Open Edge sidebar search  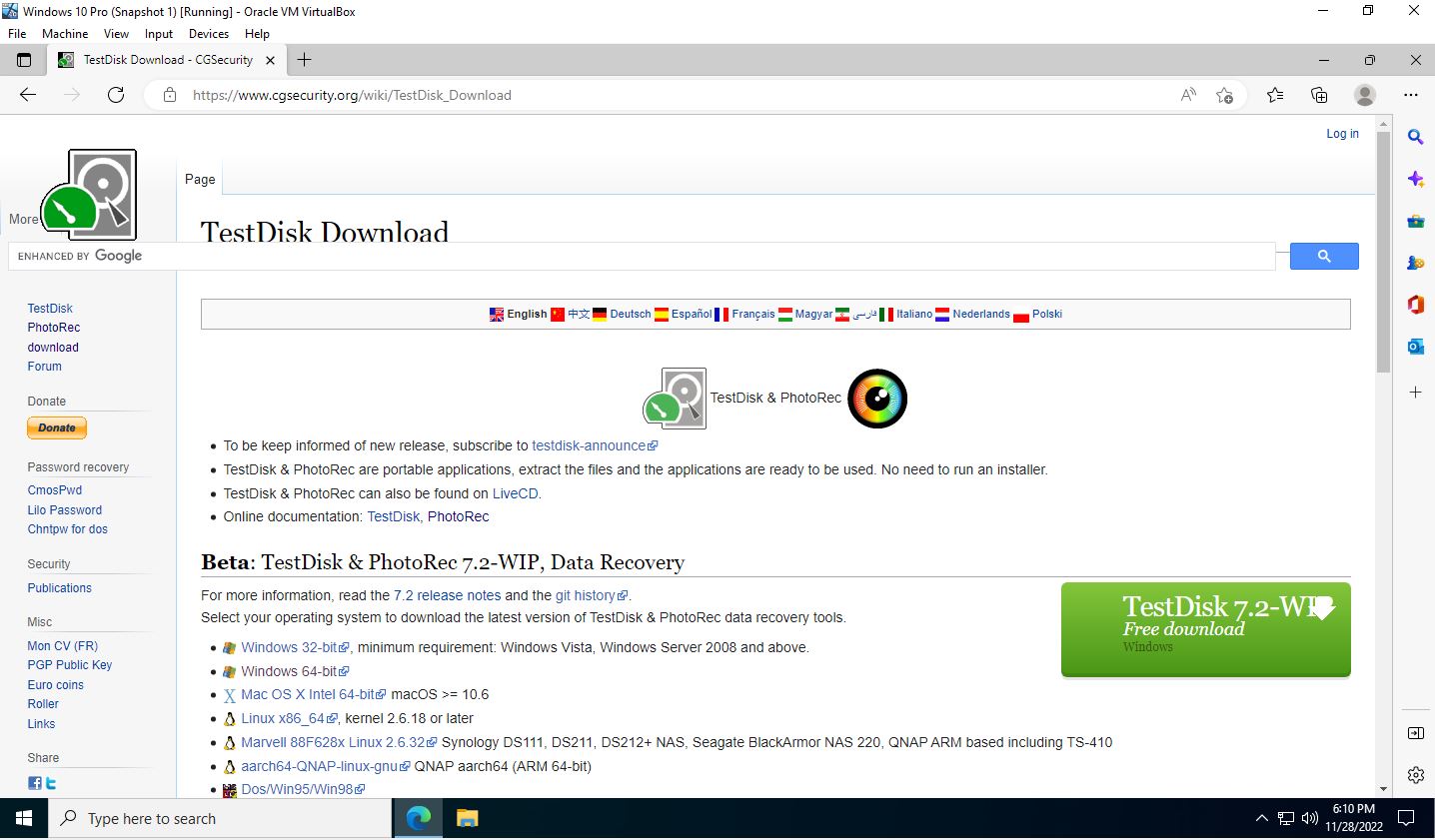[1415, 137]
